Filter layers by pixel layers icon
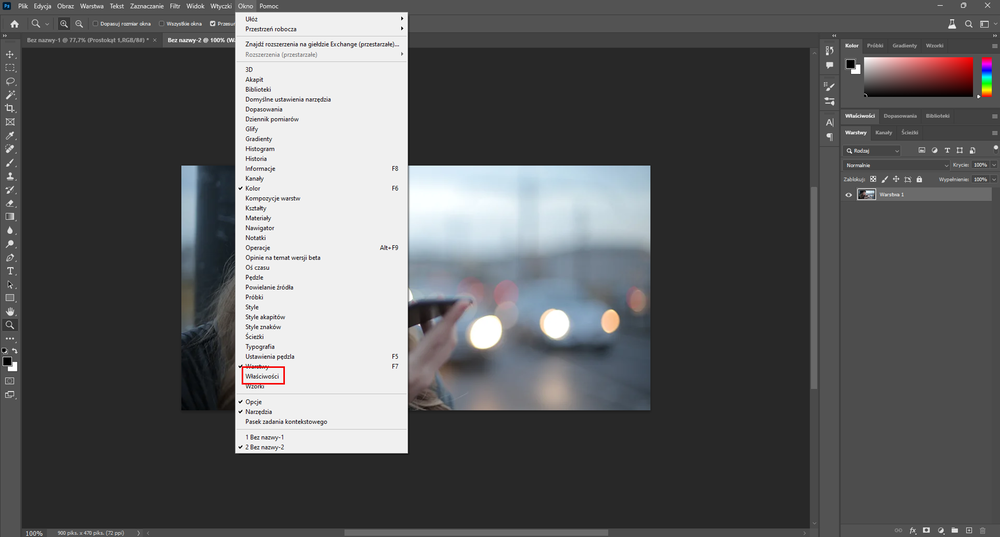Viewport: 1000px width, 537px height. 922,151
